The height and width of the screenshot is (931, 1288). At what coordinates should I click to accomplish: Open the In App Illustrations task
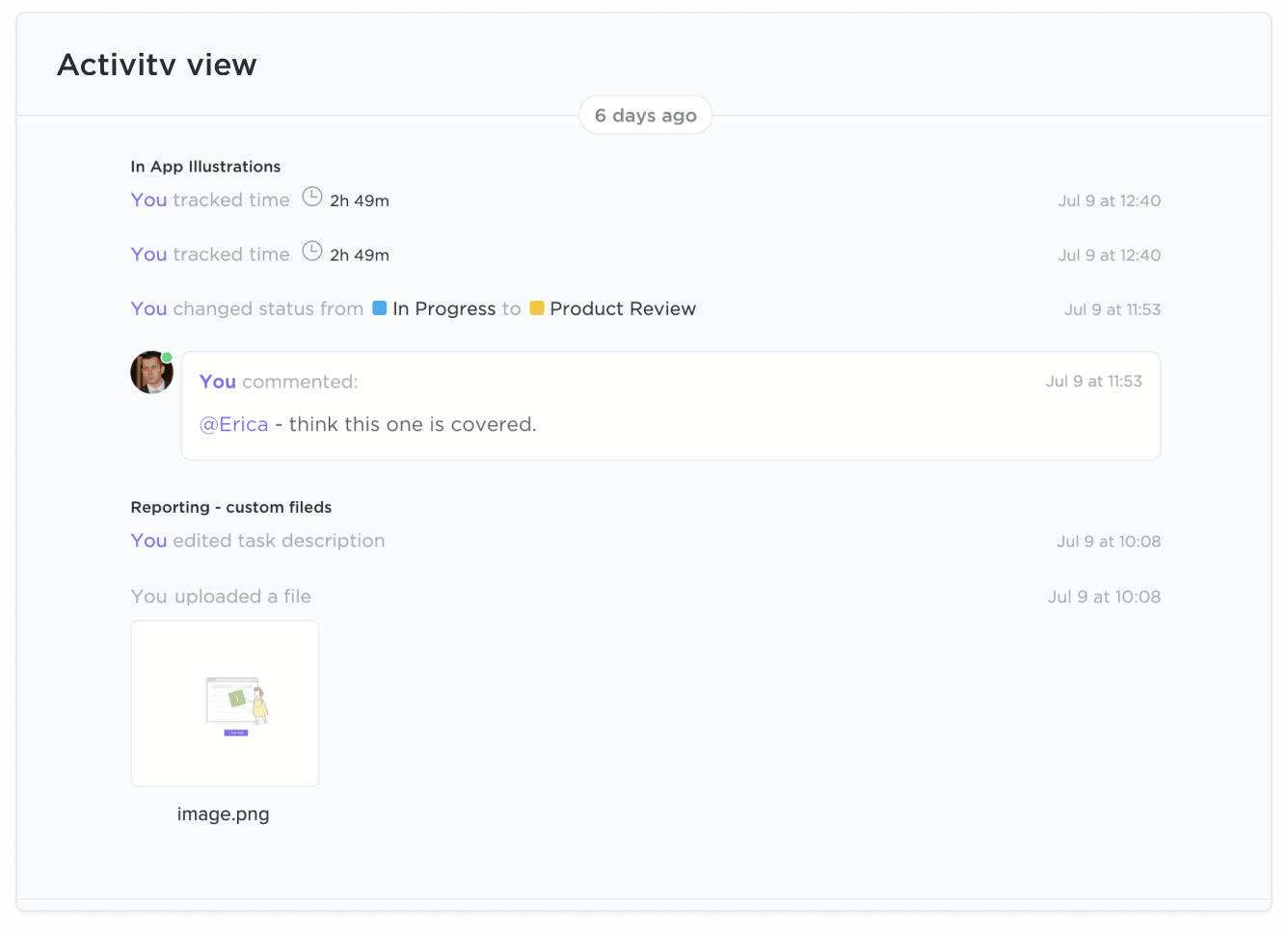[x=205, y=167]
